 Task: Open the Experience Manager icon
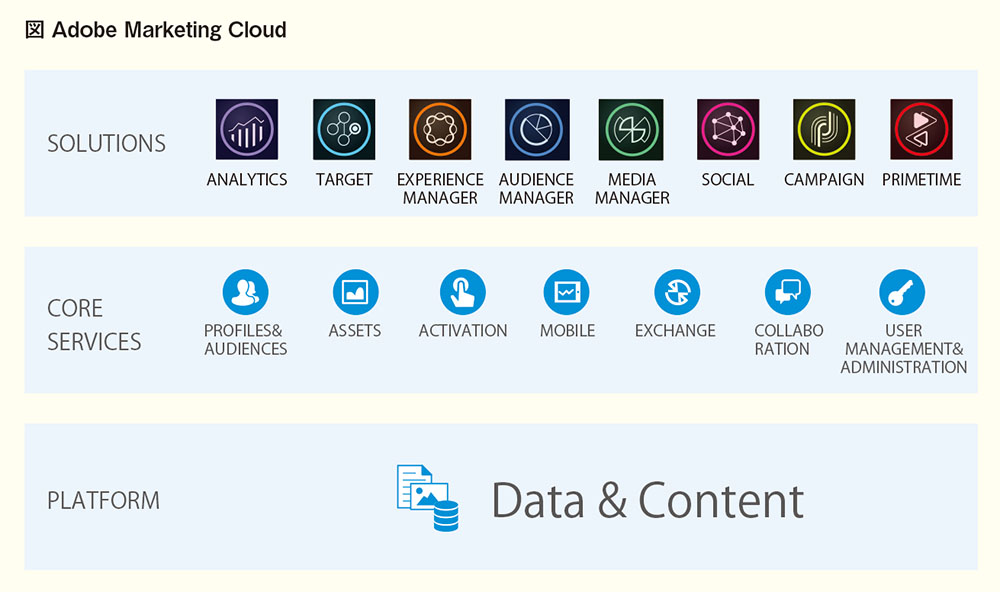pos(440,129)
